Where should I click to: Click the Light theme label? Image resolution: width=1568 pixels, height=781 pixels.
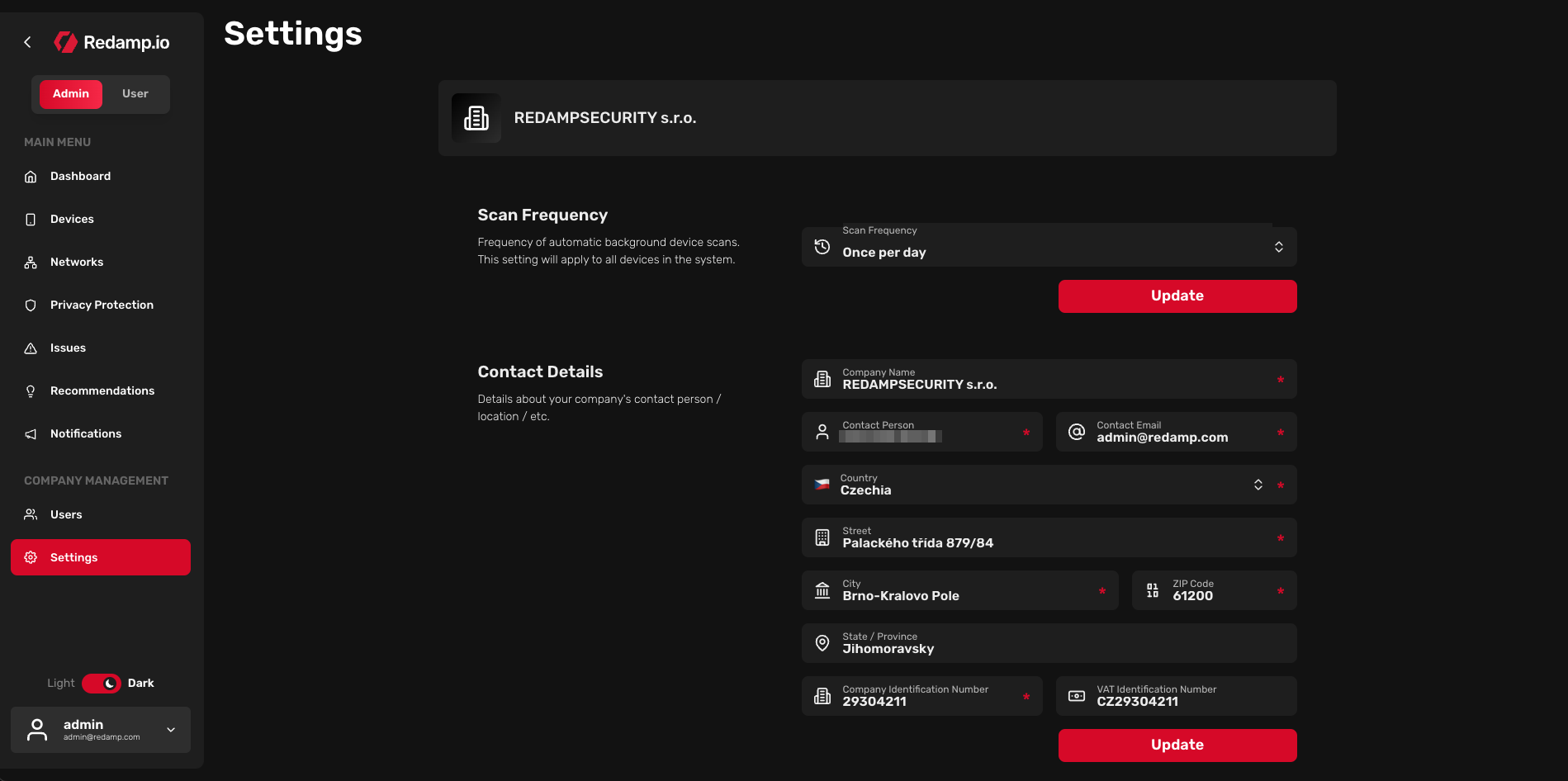click(x=61, y=684)
